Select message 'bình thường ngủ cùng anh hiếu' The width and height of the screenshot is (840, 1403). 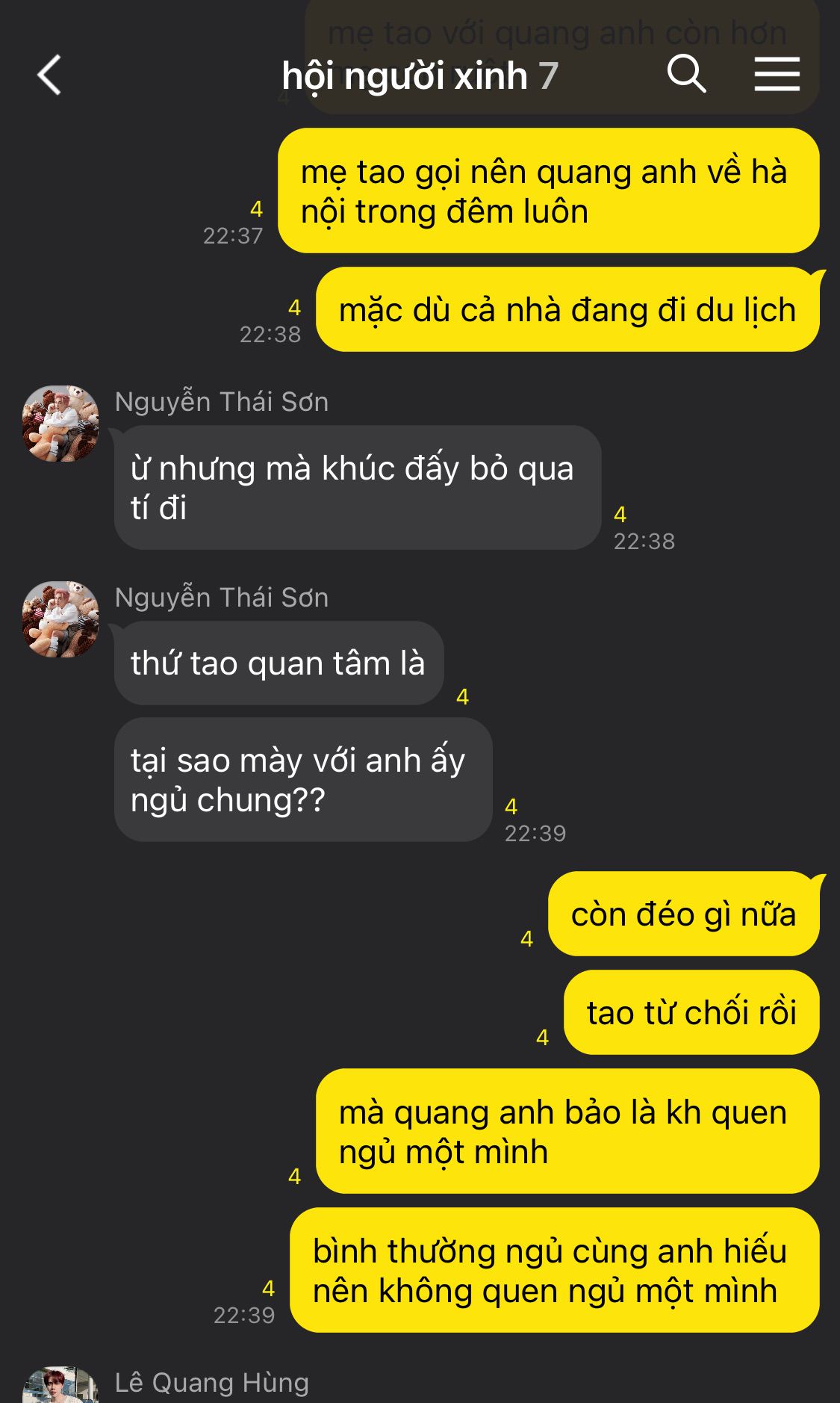pos(555,1271)
